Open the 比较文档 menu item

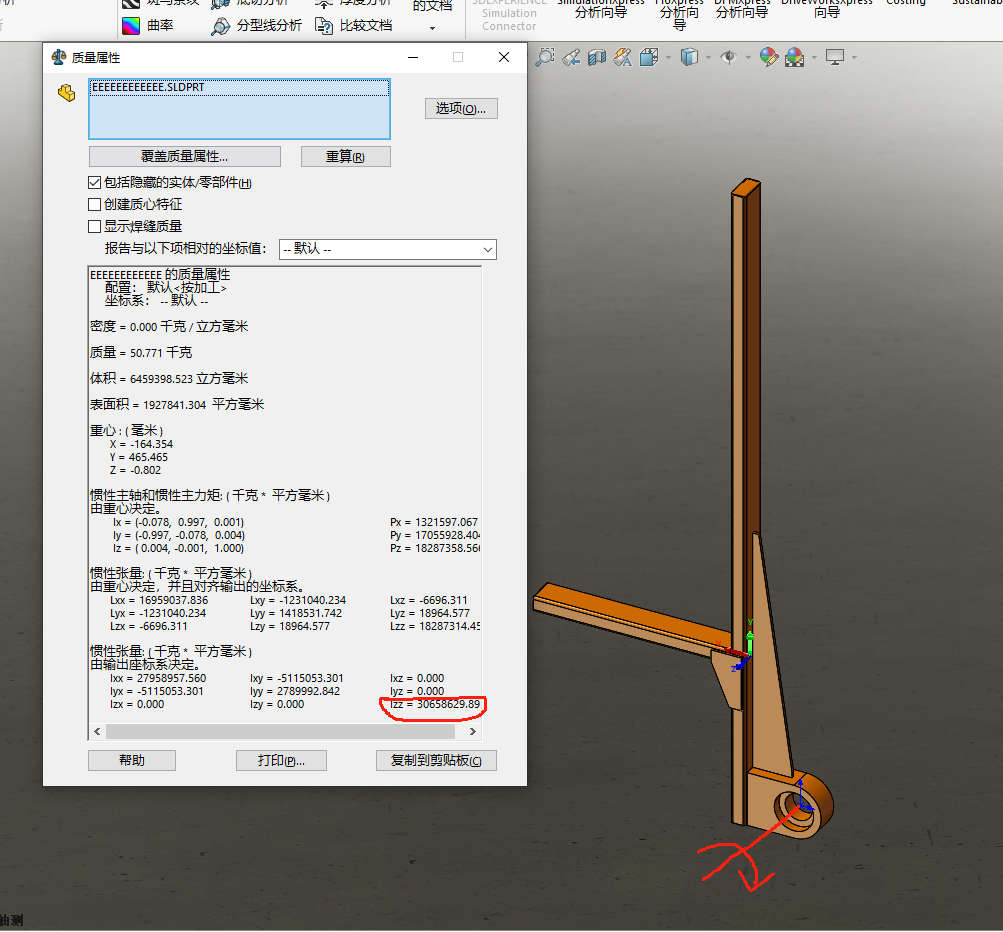[x=354, y=25]
